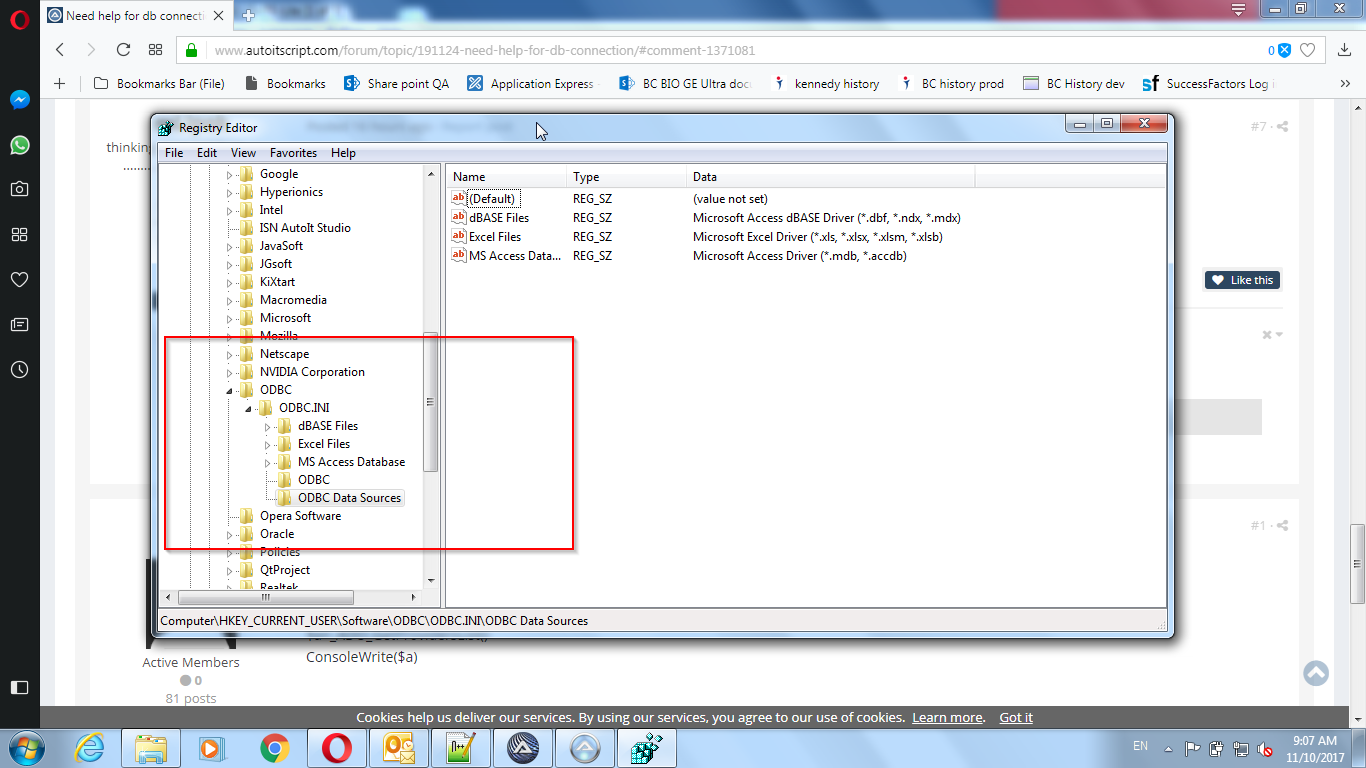Open the downloads icon in the toolbar
The height and width of the screenshot is (768, 1366).
click(x=1342, y=49)
